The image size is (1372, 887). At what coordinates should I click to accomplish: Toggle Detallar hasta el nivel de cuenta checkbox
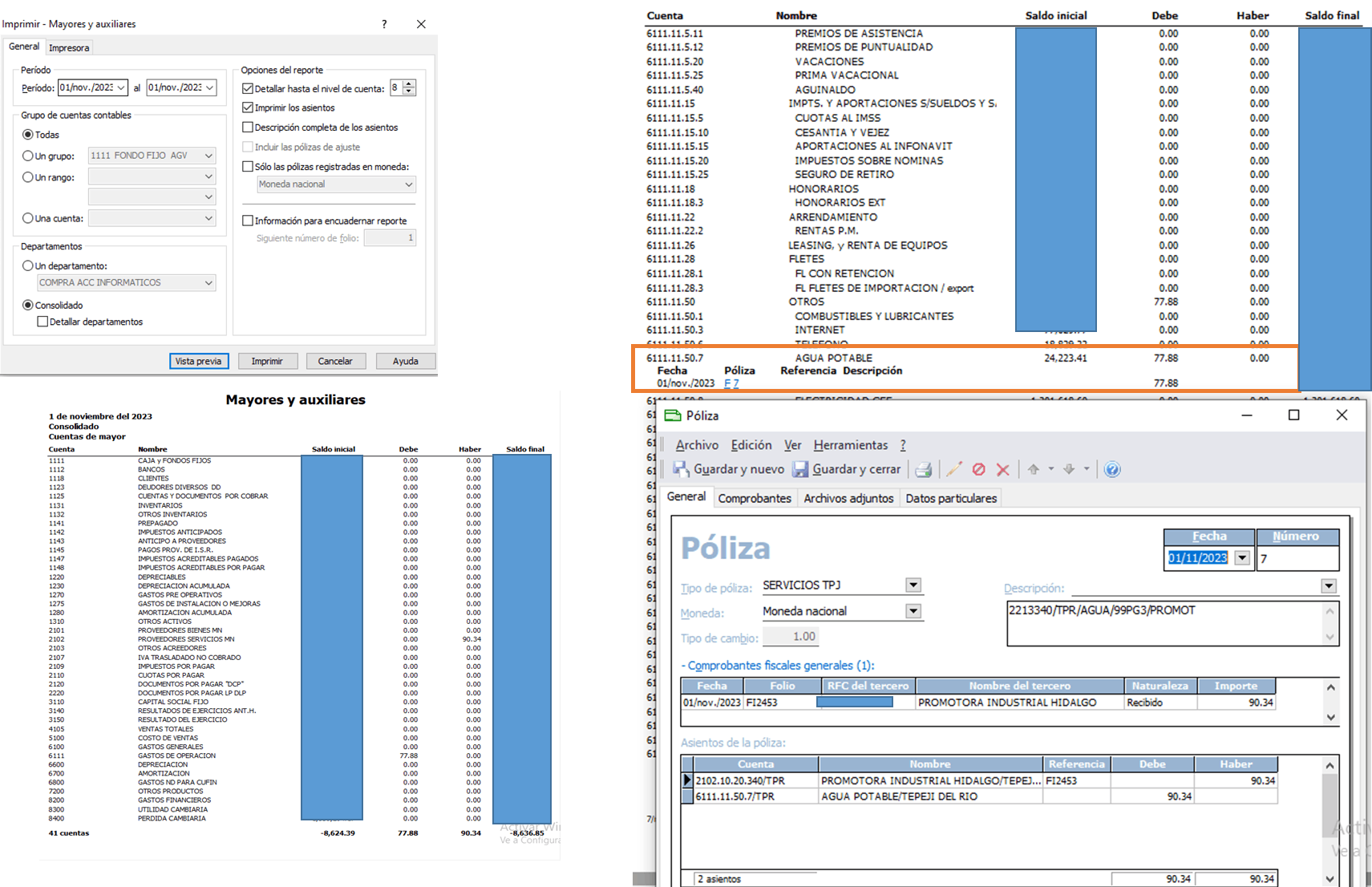(248, 88)
